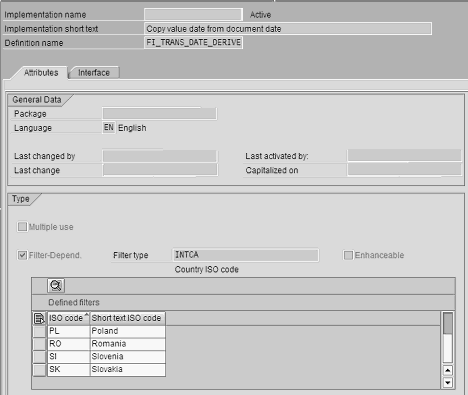Click the filter table scrollbar thumb
The height and width of the screenshot is (395, 468).
tap(448, 323)
